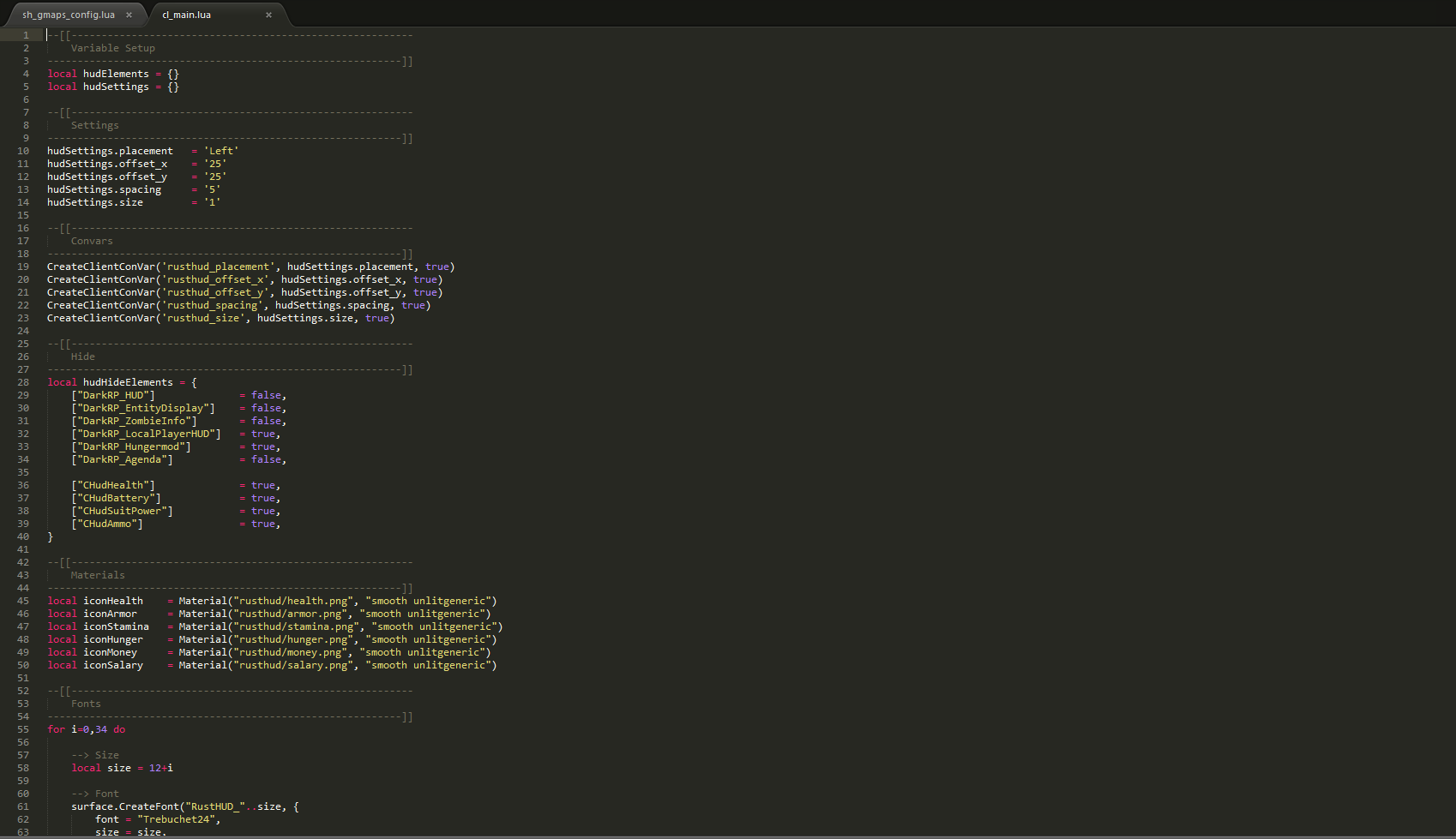The width and height of the screenshot is (1456, 839).
Task: Click the 'Hide' comment heading
Action: (x=83, y=357)
